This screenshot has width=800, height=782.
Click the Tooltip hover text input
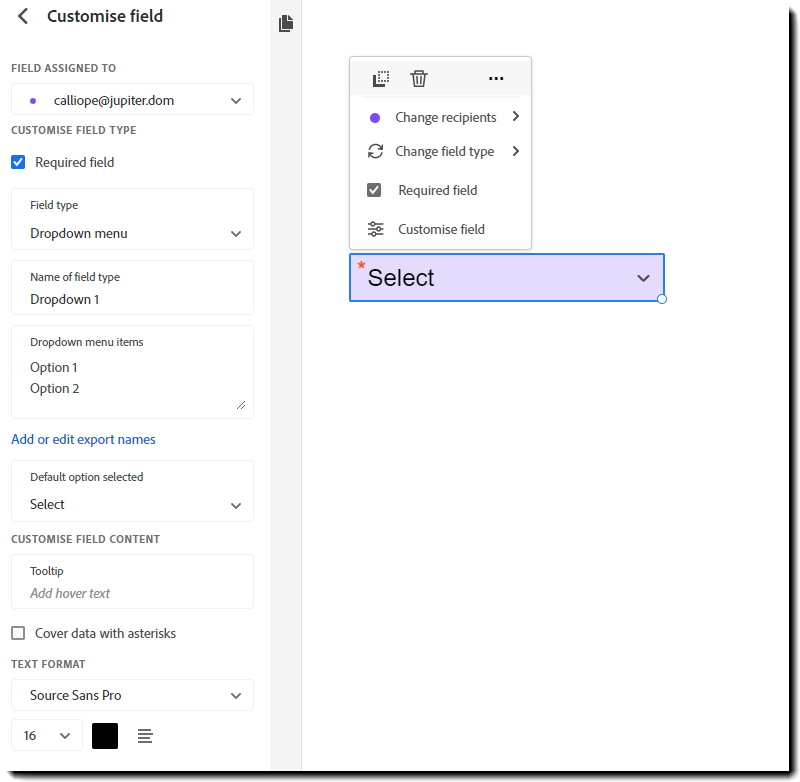click(x=132, y=593)
